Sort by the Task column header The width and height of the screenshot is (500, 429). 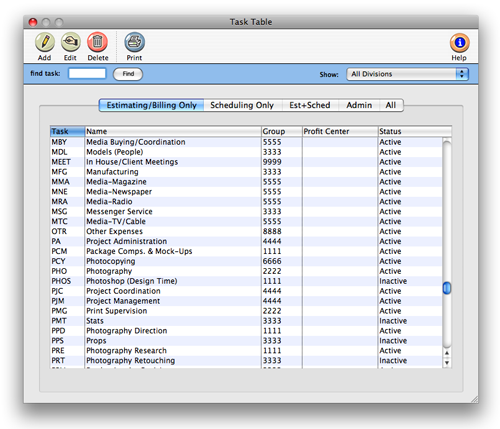click(x=67, y=131)
